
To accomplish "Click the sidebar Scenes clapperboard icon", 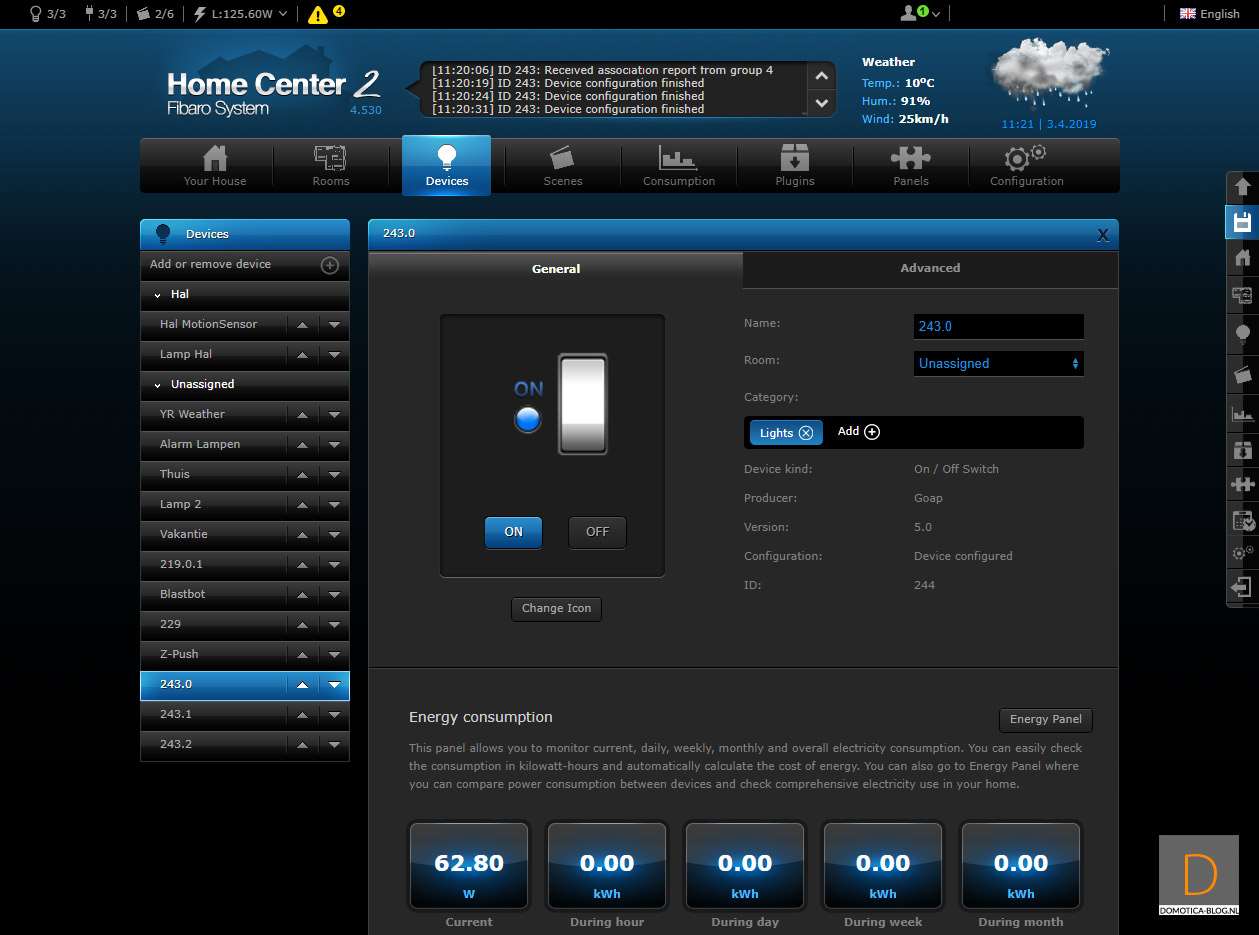I will [1242, 375].
